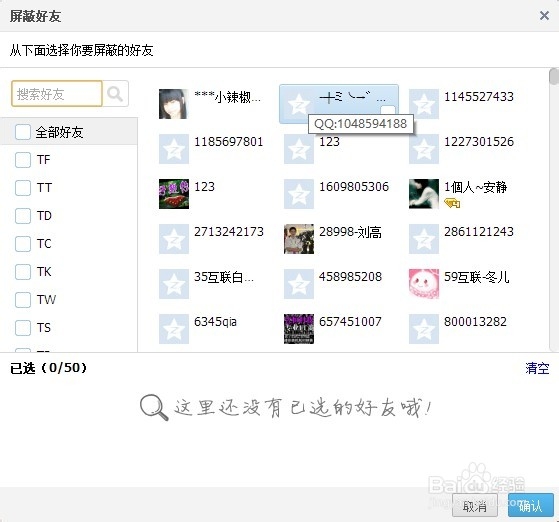Click friend name 458985208

pos(350,276)
